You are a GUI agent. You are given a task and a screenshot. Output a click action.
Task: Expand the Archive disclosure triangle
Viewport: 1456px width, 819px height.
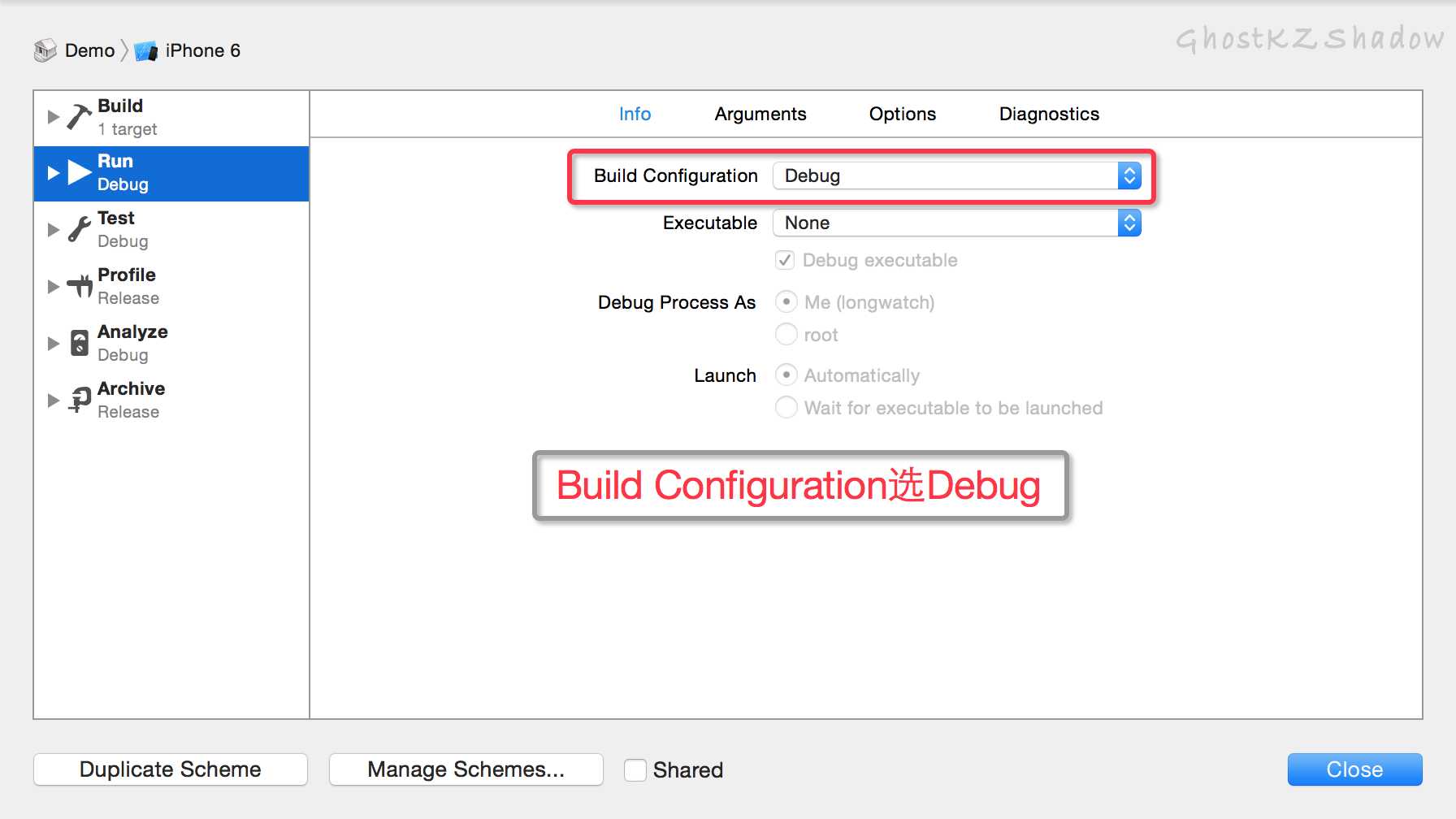point(54,400)
